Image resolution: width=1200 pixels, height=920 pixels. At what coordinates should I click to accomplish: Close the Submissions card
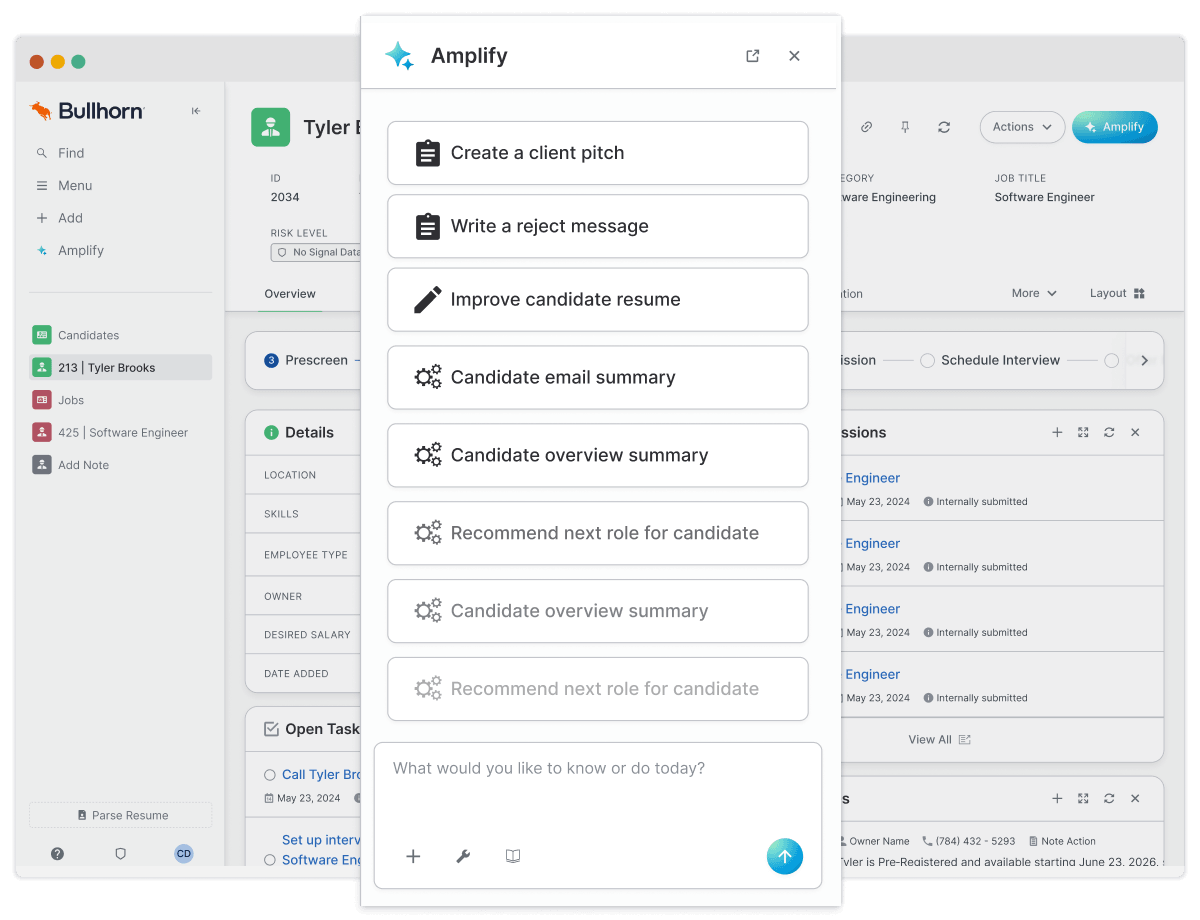(1135, 432)
